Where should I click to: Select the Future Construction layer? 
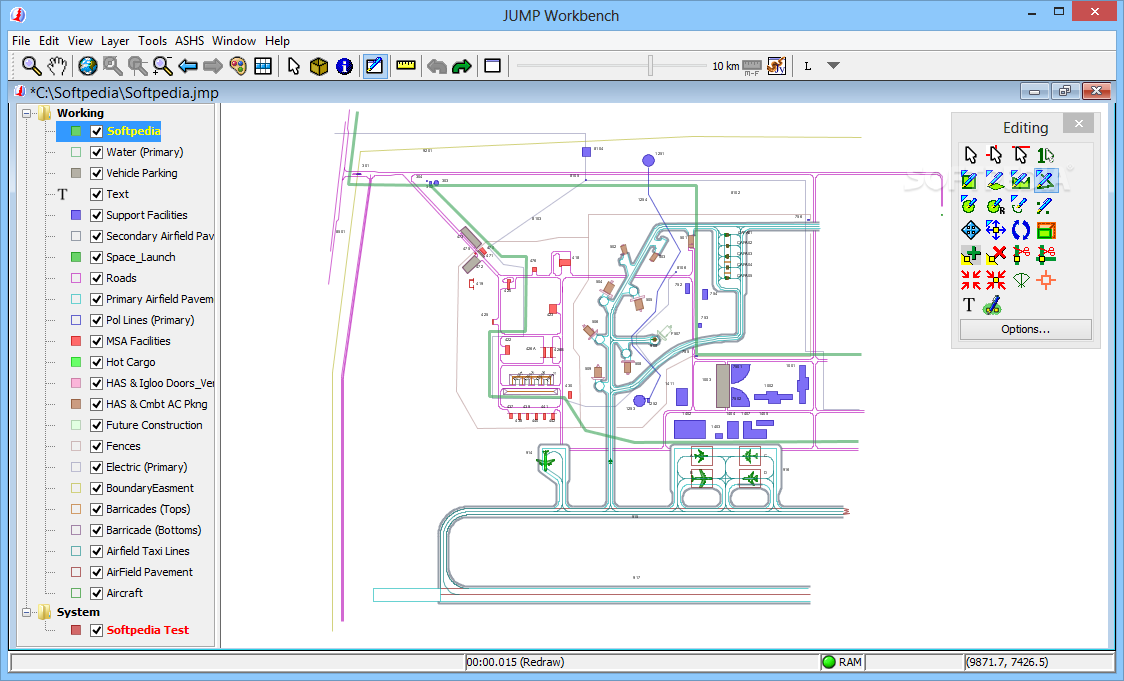click(x=154, y=425)
